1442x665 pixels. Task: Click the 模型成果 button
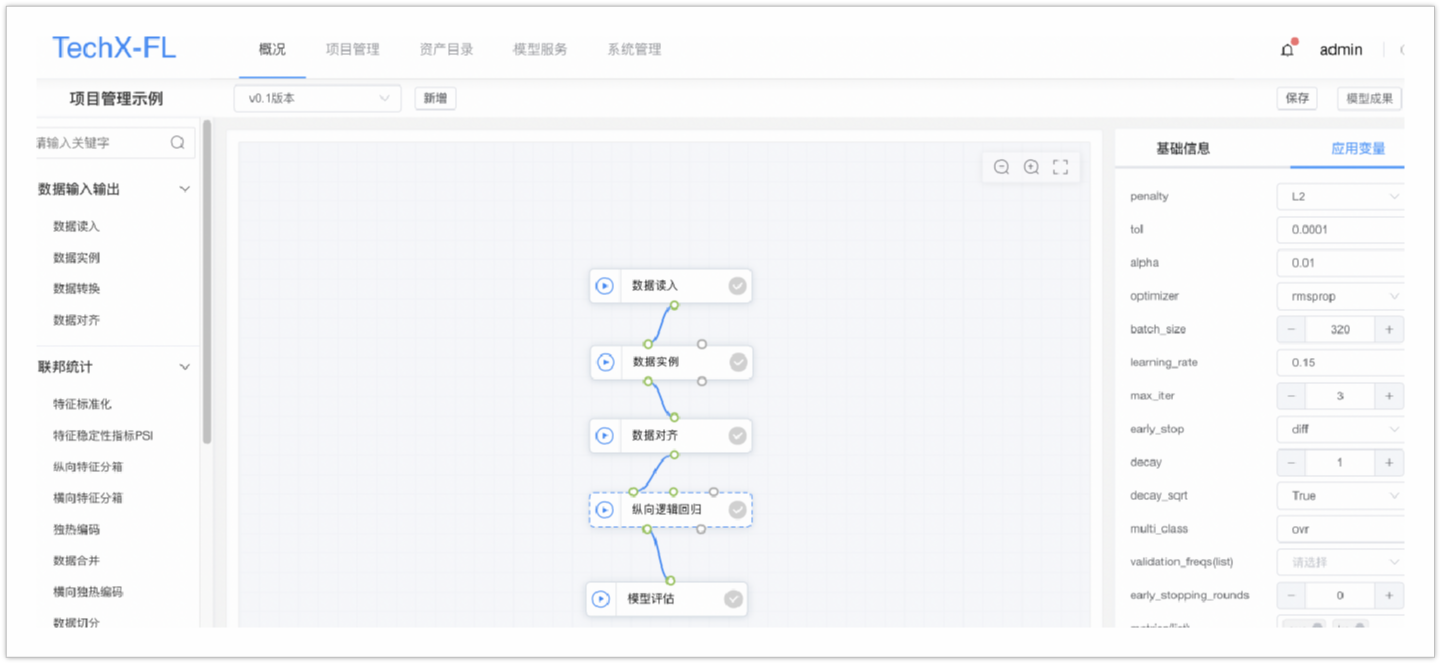tap(1369, 98)
